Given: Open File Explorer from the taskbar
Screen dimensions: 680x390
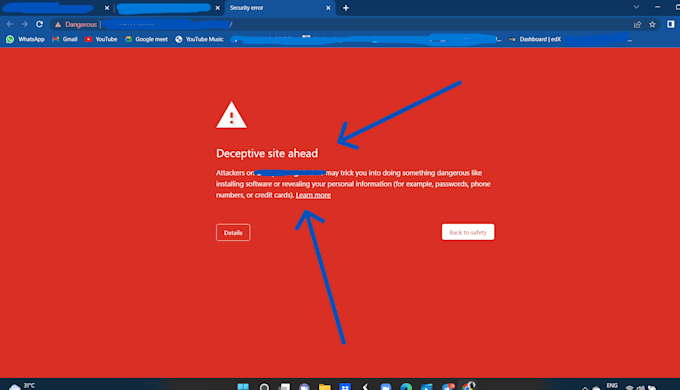Looking at the screenshot, I should [x=324, y=386].
